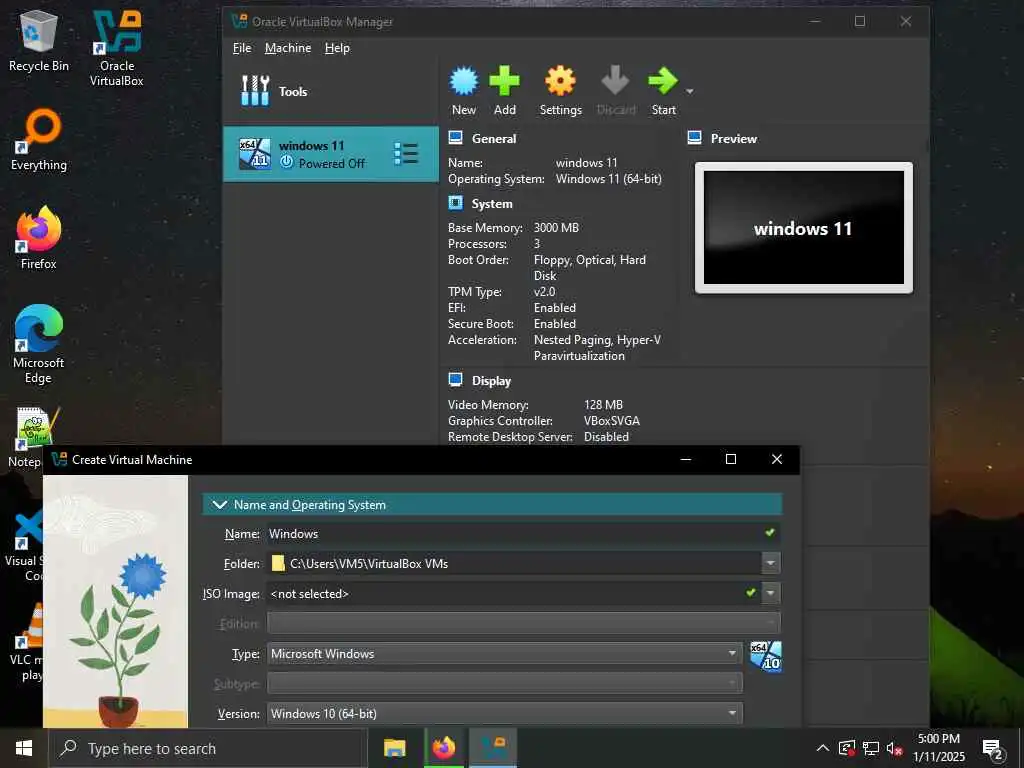Open the ISO Image dropdown arrow

coord(771,593)
